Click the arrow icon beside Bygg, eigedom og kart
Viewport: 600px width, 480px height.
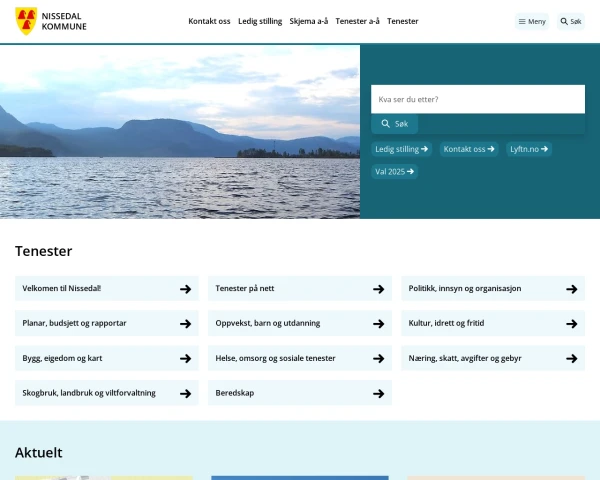[x=185, y=358]
